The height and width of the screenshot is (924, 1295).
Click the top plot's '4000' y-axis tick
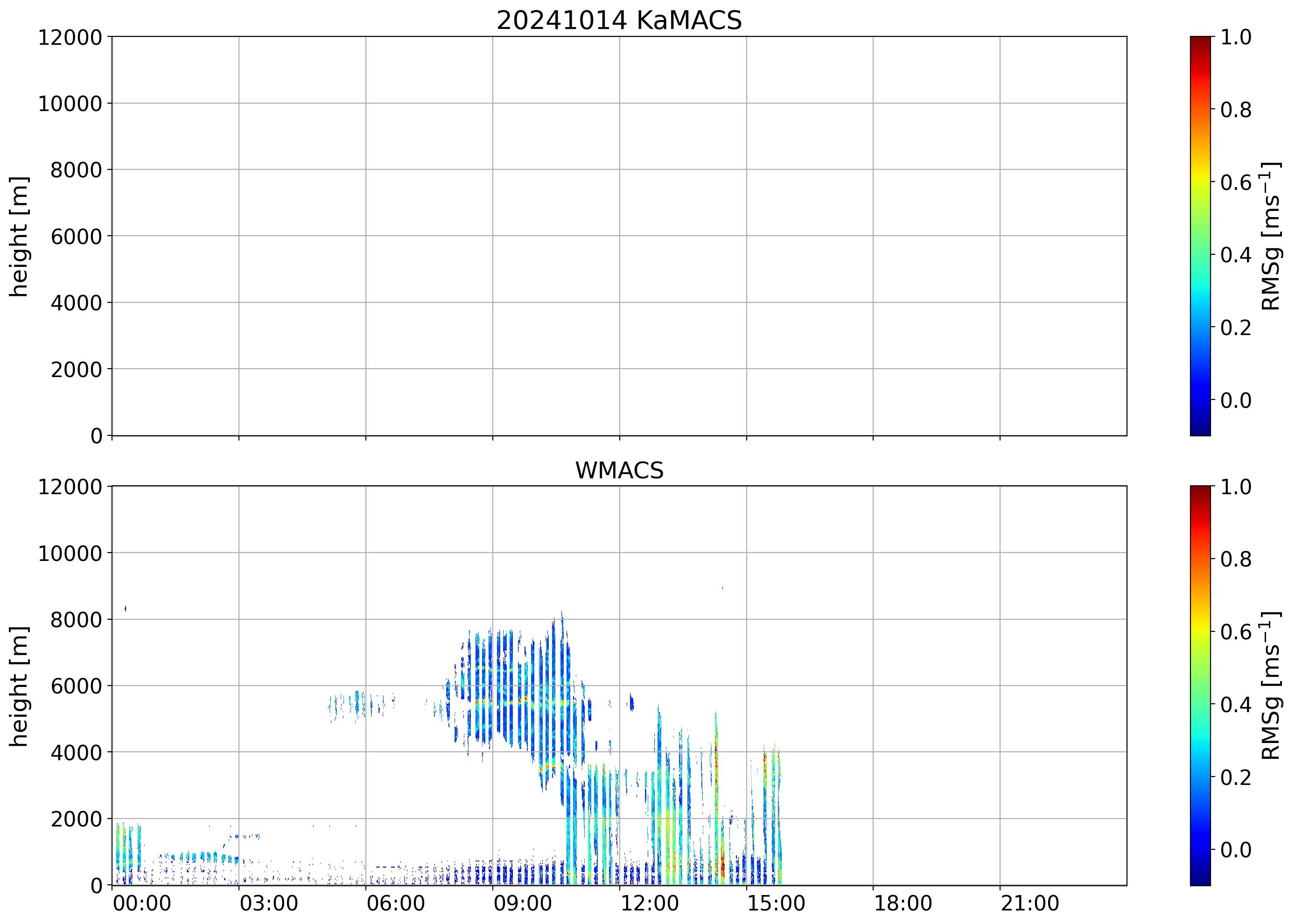pyautogui.click(x=76, y=303)
